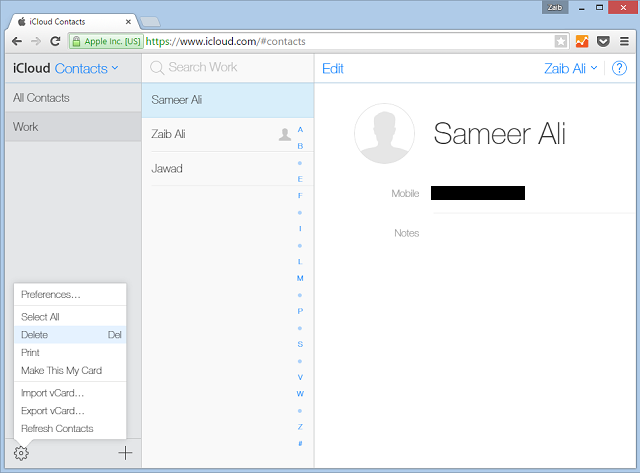
Task: Click the Mobile field label
Action: 405,193
